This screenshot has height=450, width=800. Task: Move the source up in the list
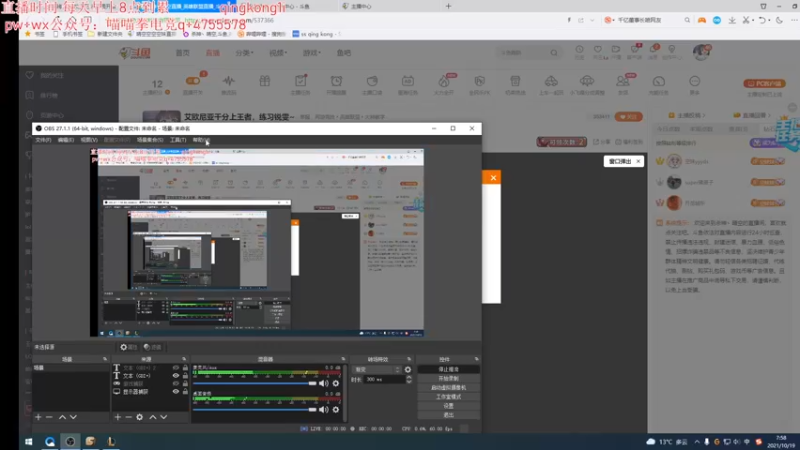(x=153, y=417)
